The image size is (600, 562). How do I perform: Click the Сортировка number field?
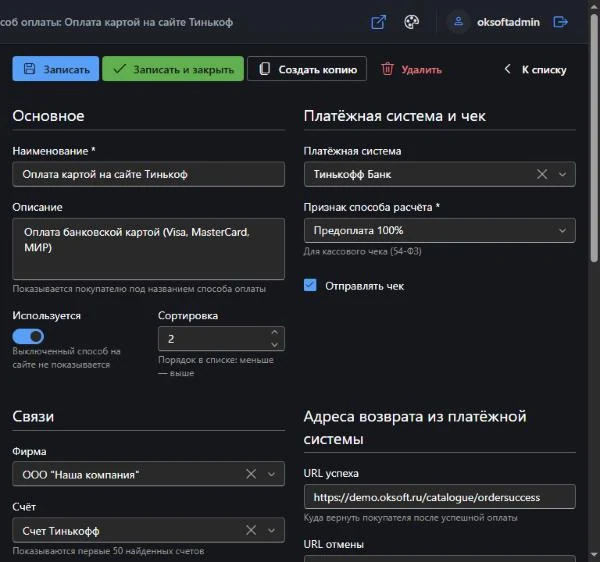221,339
